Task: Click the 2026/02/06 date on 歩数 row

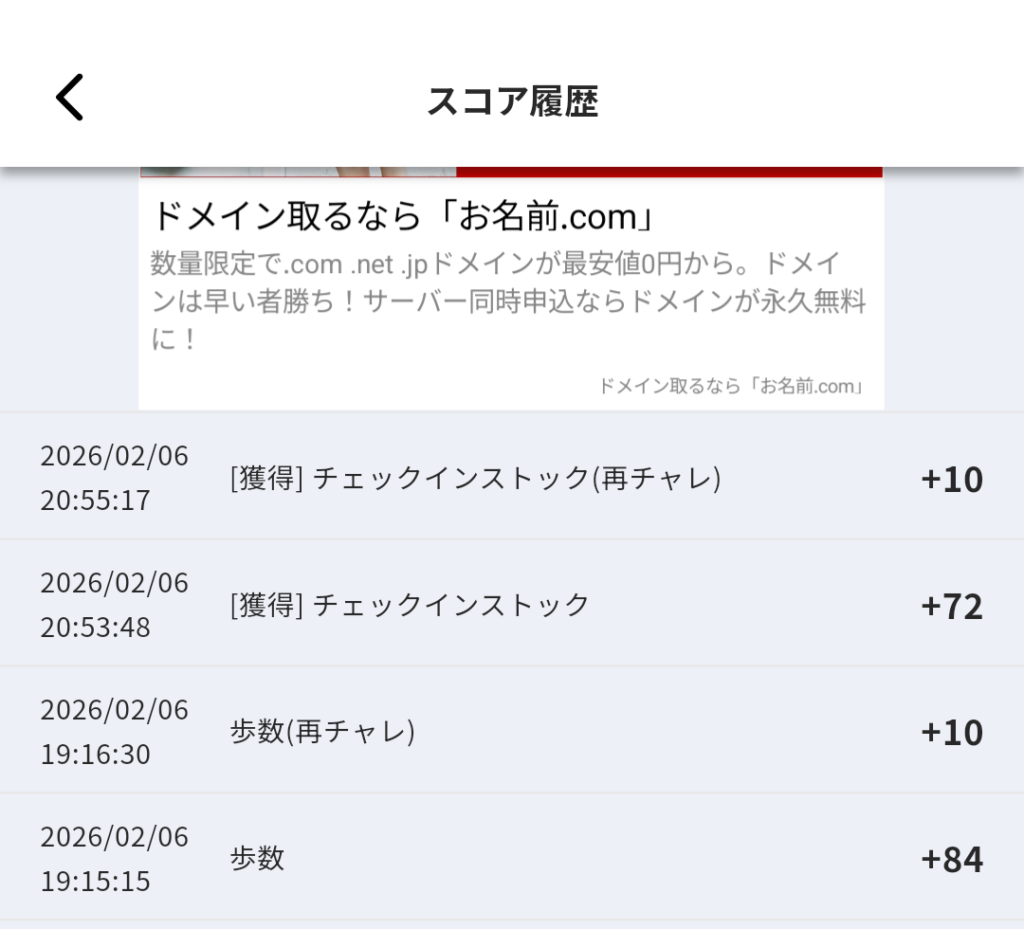Action: pyautogui.click(x=114, y=836)
